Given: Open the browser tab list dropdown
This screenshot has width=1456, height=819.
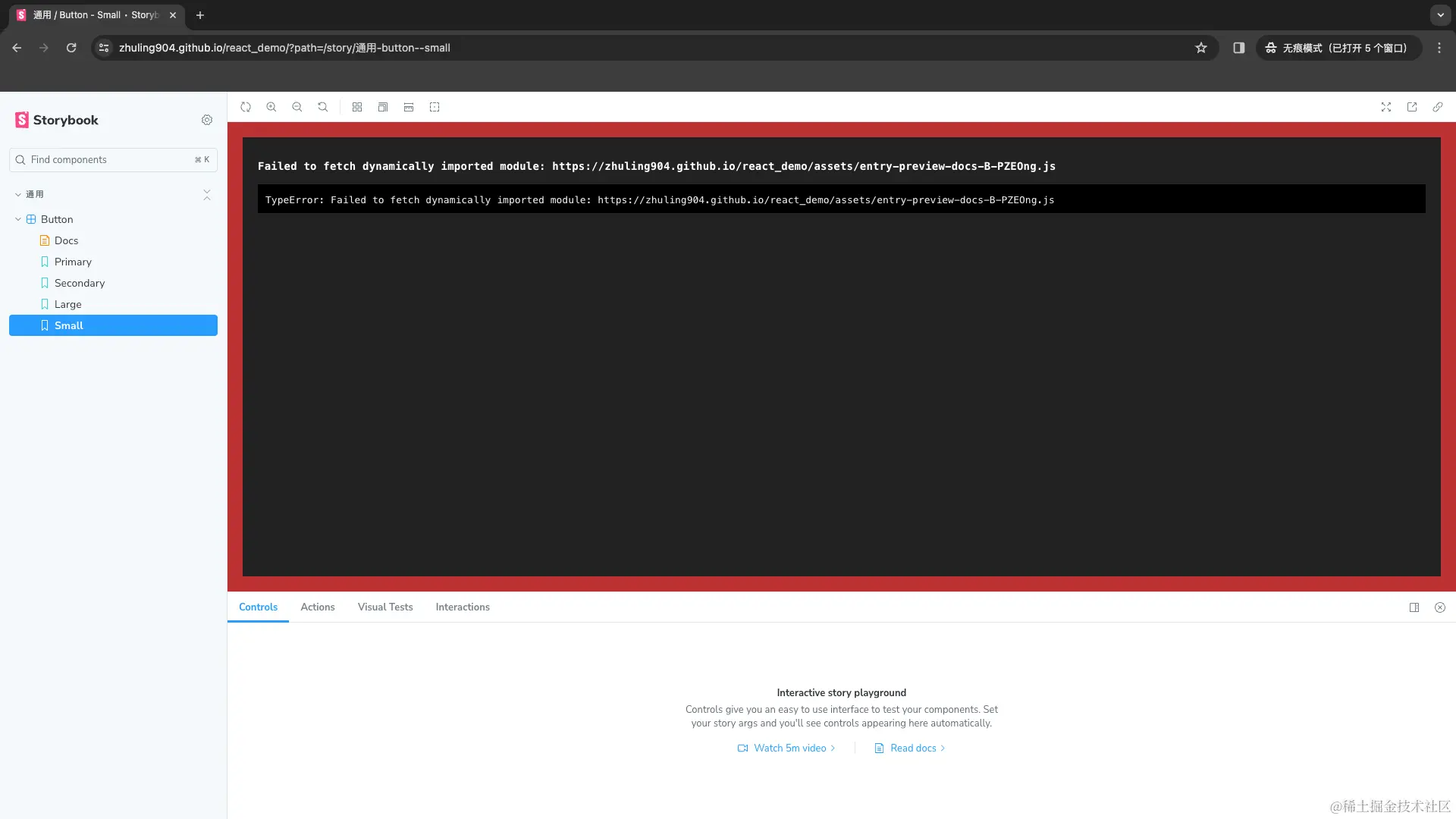Looking at the screenshot, I should (x=1440, y=15).
